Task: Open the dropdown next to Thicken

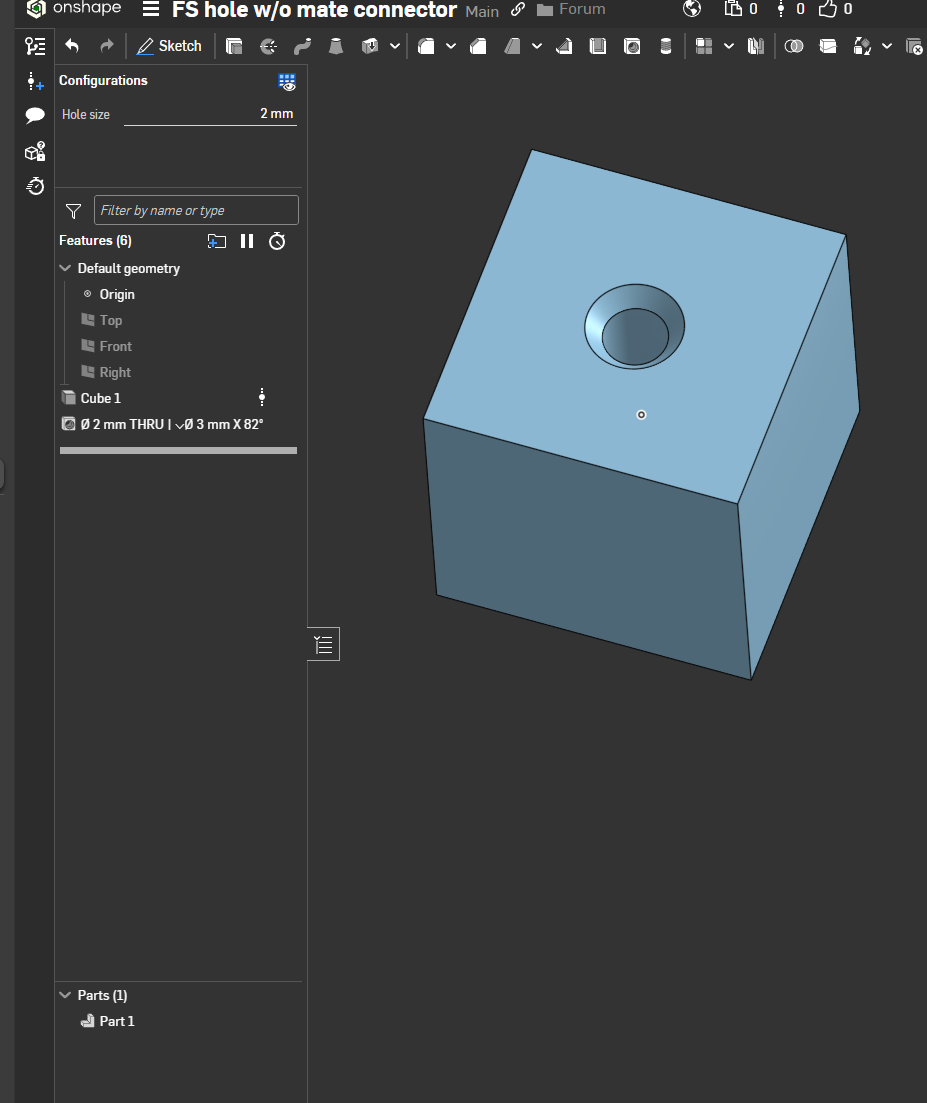Action: tap(395, 46)
